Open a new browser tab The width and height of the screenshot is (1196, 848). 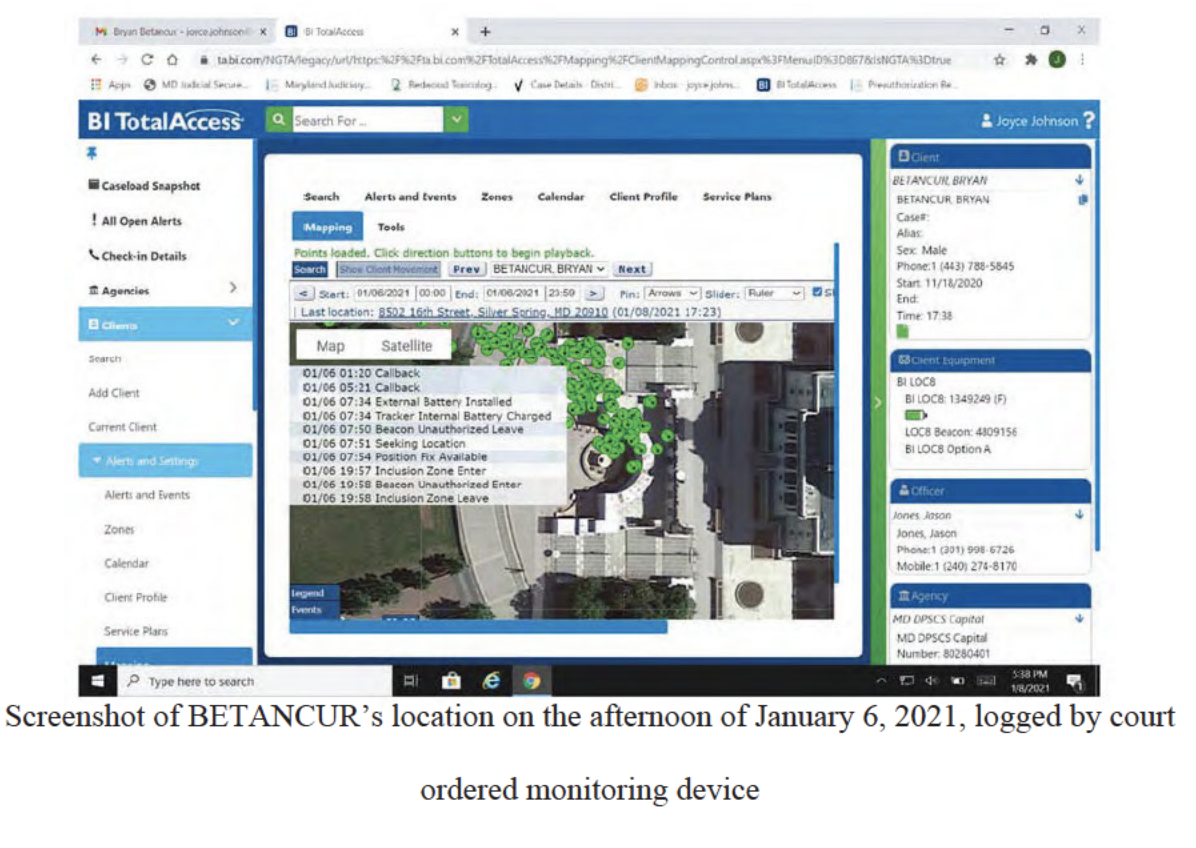(485, 31)
